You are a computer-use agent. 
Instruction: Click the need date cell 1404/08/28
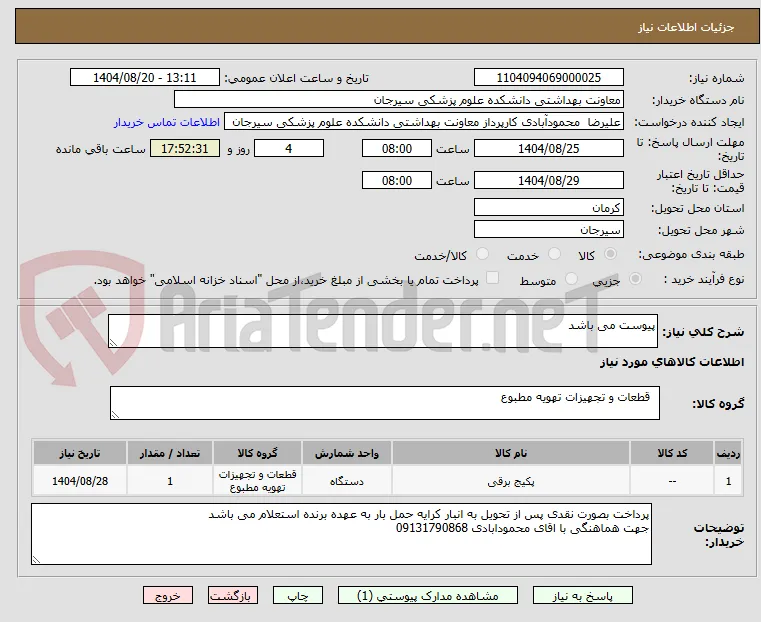tap(80, 481)
